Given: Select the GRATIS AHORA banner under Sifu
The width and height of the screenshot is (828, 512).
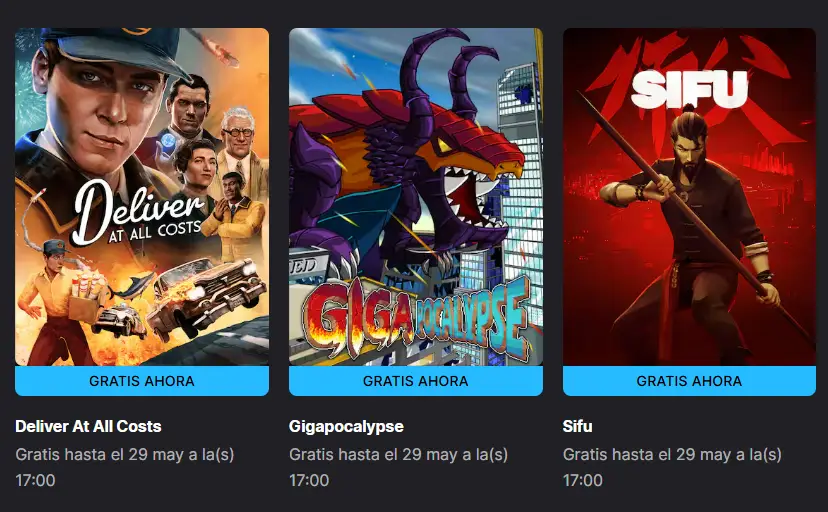Looking at the screenshot, I should [x=689, y=381].
